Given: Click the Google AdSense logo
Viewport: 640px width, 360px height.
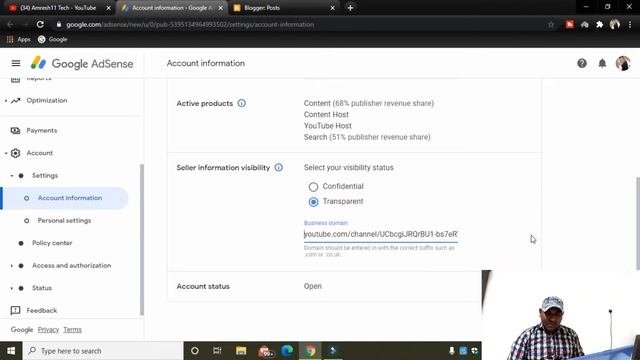Looking at the screenshot, I should click(x=82, y=63).
